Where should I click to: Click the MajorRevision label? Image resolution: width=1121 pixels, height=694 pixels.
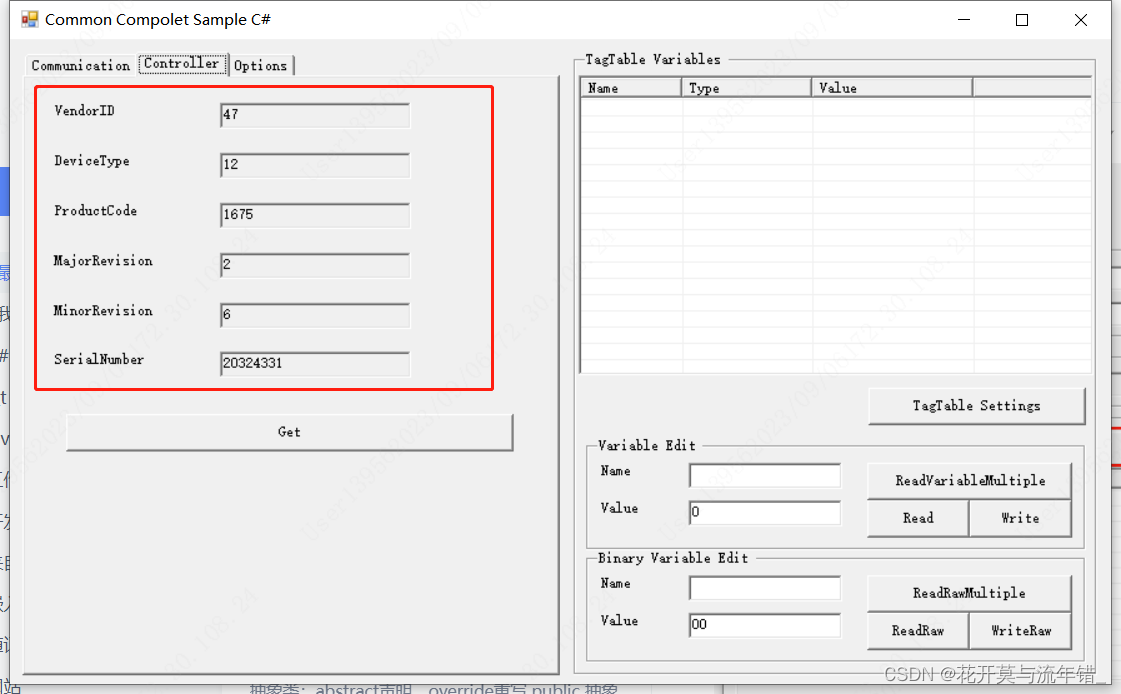click(x=103, y=261)
